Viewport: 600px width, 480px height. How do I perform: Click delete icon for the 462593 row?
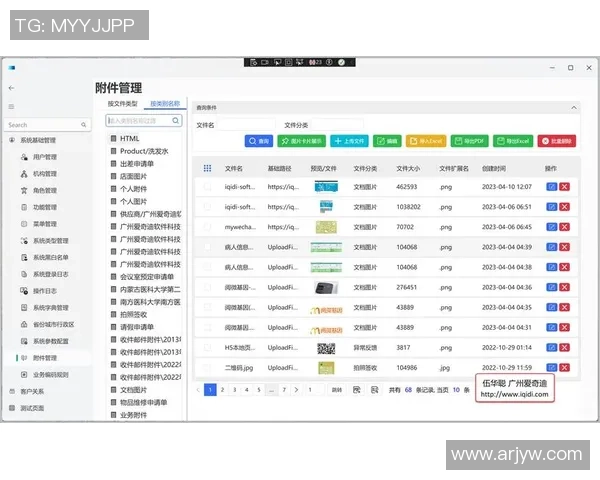pos(564,187)
